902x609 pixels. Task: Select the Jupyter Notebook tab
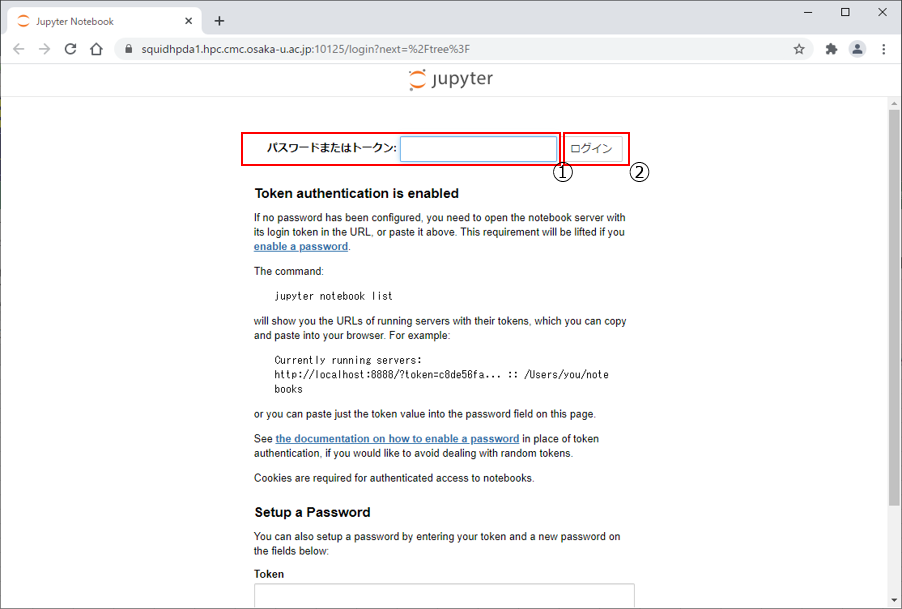point(95,21)
